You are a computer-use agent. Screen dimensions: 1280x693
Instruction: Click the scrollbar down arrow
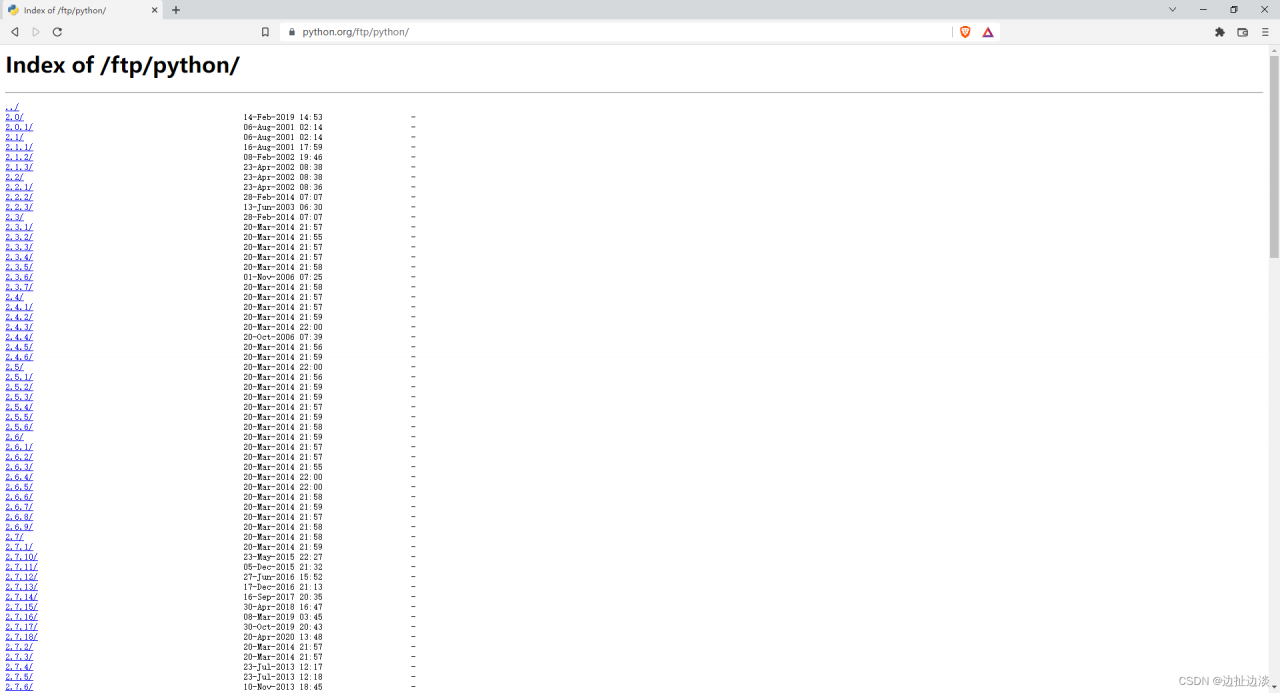pyautogui.click(x=1274, y=687)
